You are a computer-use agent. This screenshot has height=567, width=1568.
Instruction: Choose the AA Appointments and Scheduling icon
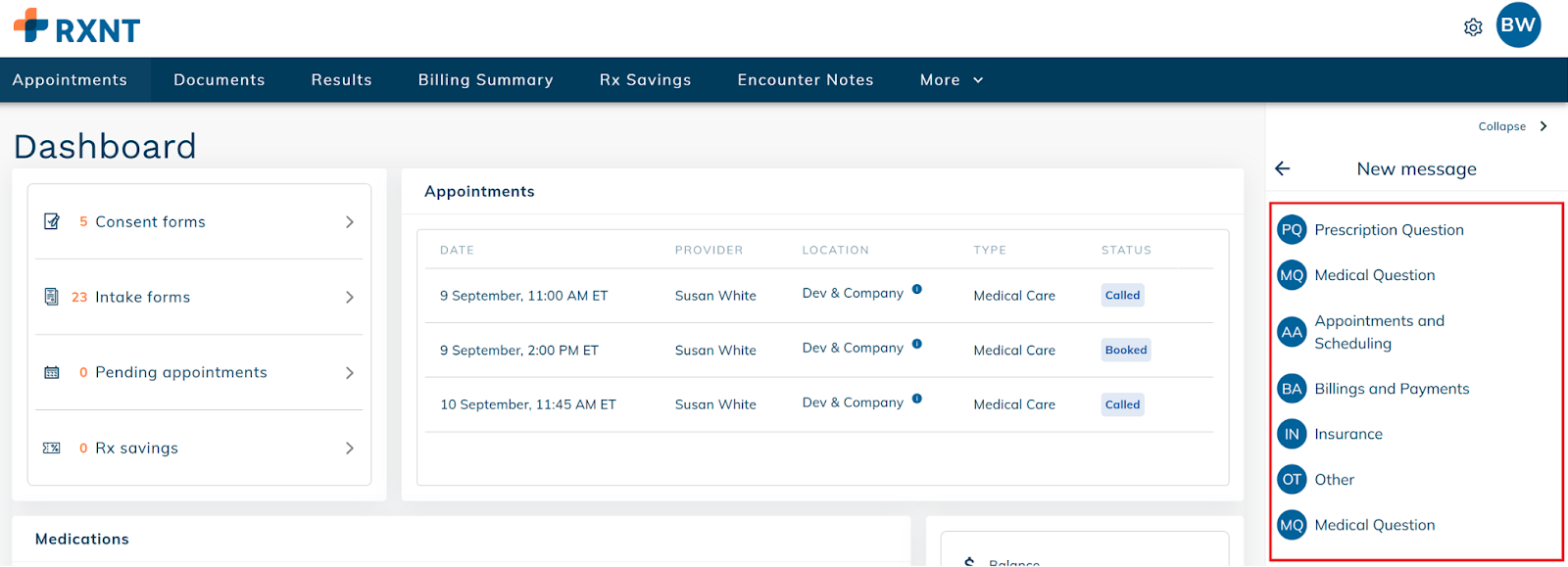coord(1292,332)
